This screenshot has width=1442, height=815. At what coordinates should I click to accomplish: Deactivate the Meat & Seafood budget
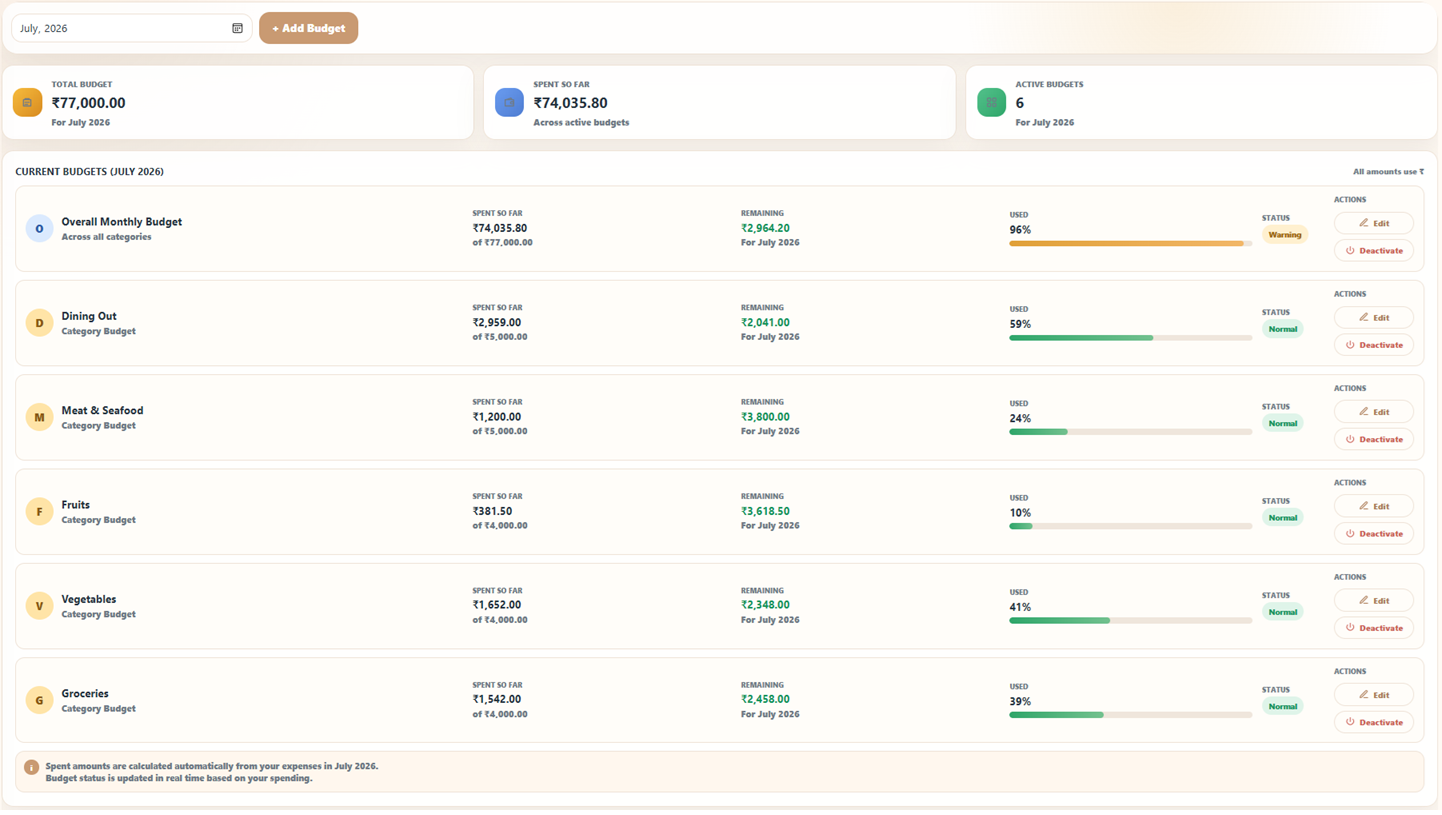(1373, 439)
